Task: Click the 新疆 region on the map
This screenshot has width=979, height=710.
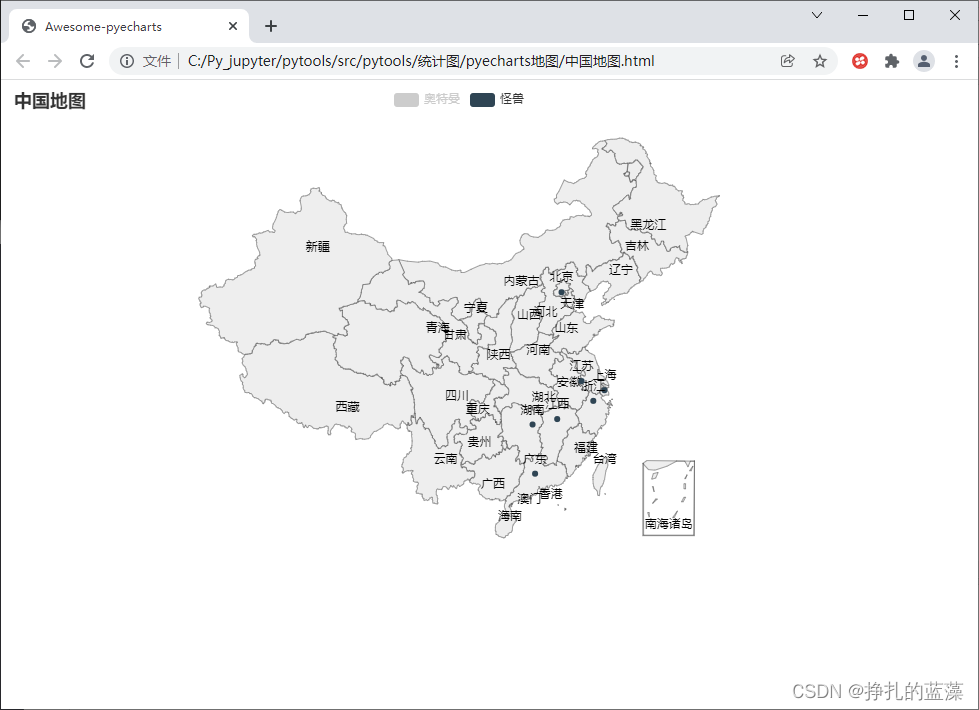Action: click(317, 246)
